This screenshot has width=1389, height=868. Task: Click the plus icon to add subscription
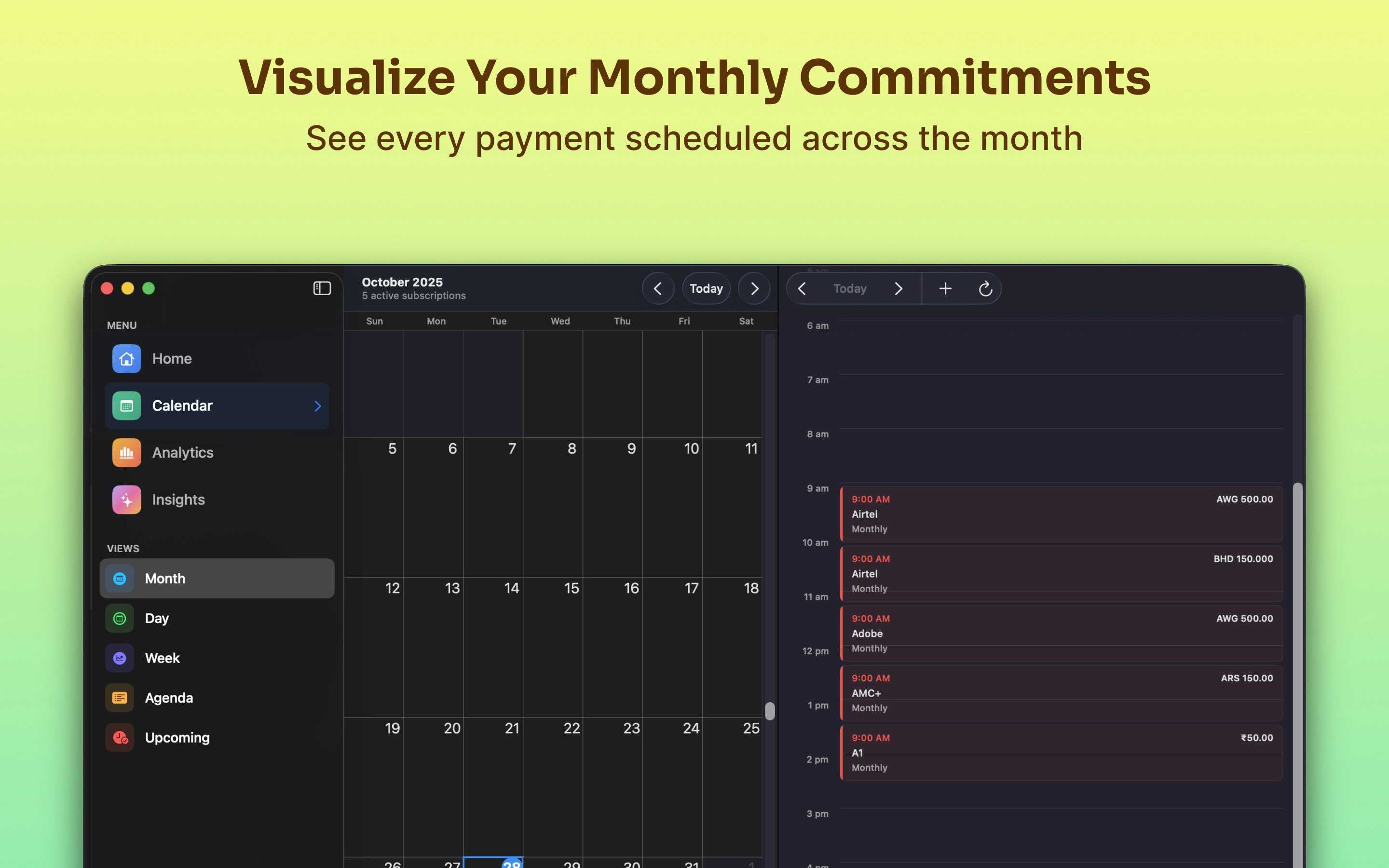click(945, 288)
